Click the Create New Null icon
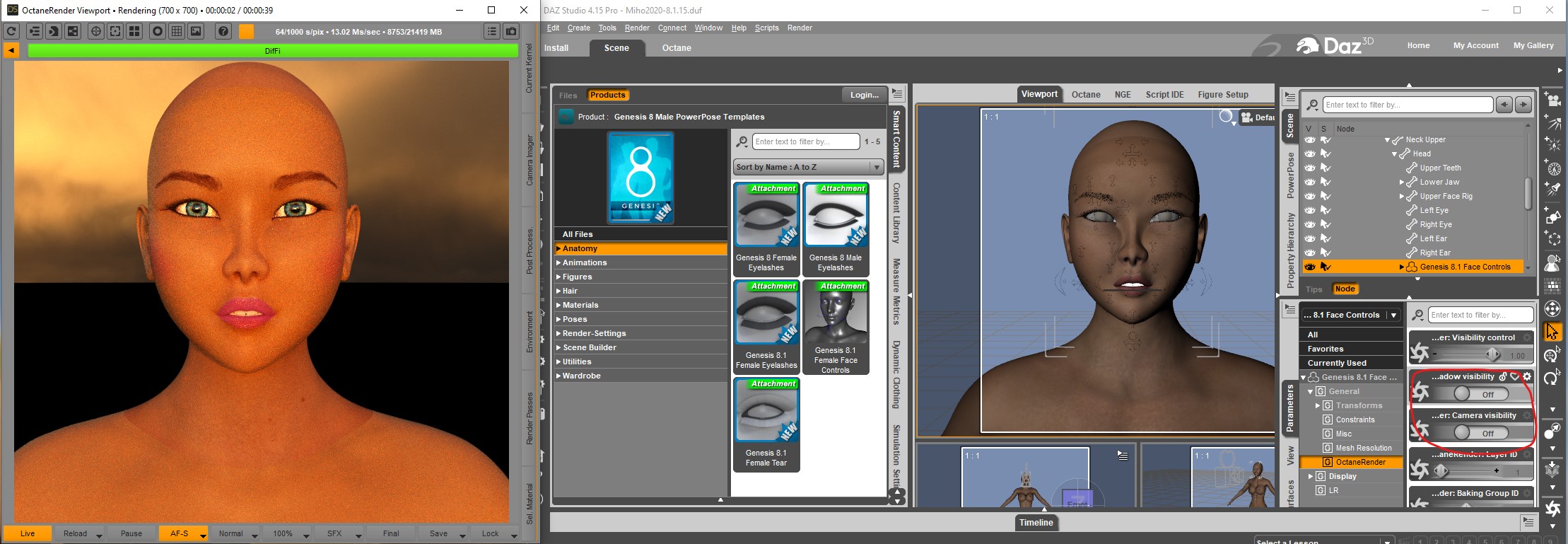 pyautogui.click(x=1552, y=238)
